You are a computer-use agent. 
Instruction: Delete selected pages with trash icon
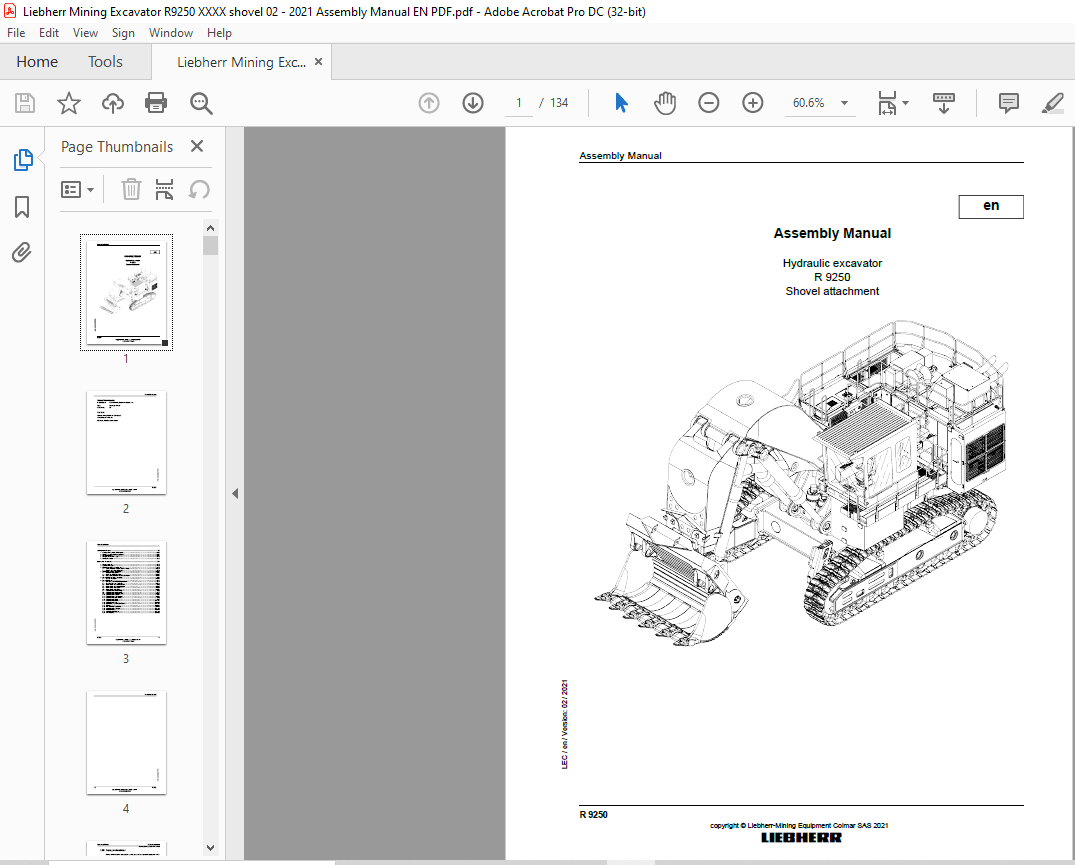tap(131, 189)
